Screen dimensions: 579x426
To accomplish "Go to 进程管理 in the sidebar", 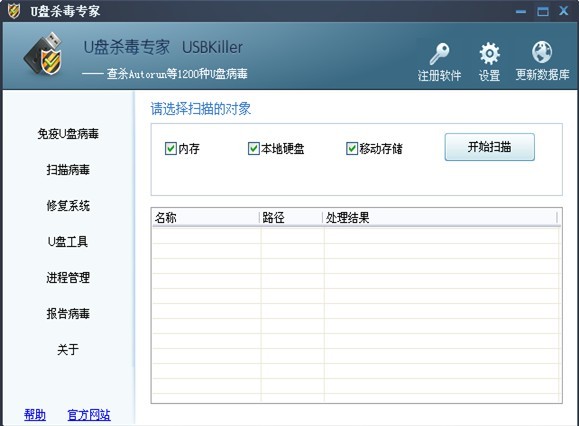I will coord(68,278).
